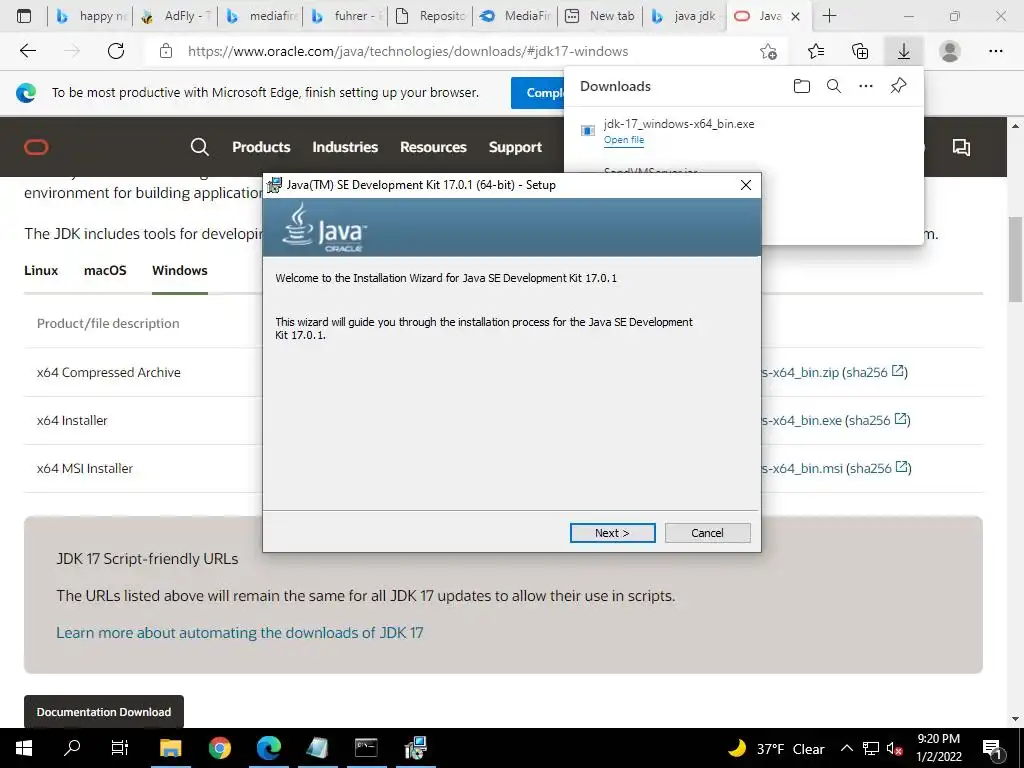Search downloads with the magnifier icon
Viewport: 1024px width, 768px height.
point(834,86)
